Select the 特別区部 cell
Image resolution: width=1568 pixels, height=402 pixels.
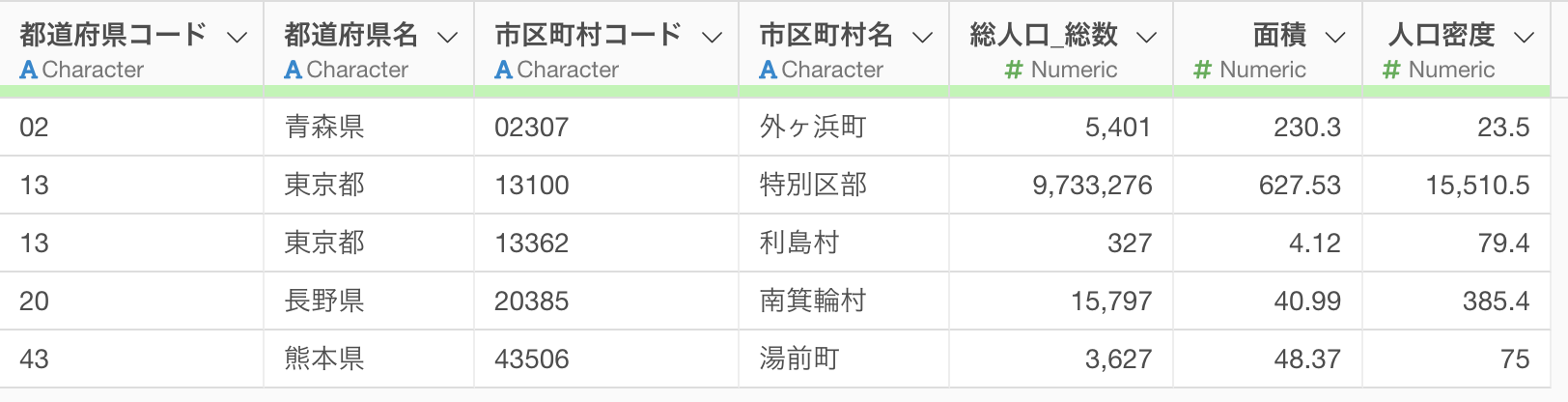click(844, 185)
